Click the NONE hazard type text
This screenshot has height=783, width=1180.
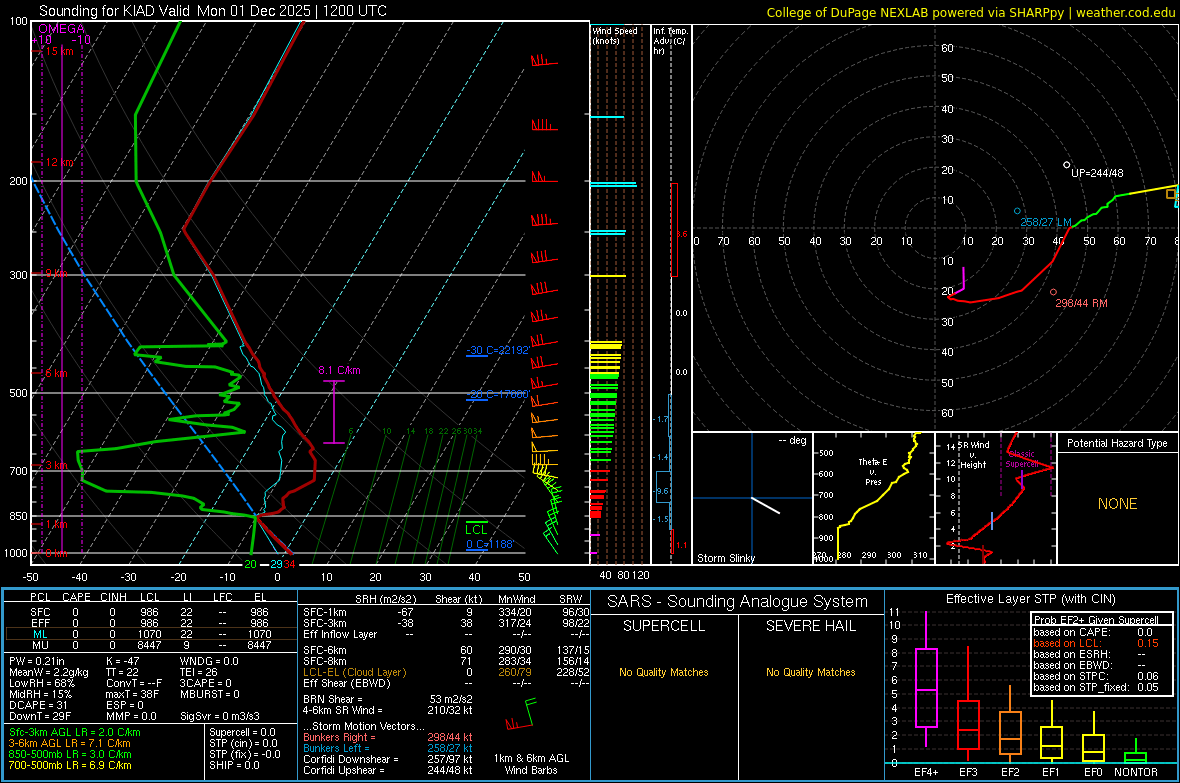pos(1117,504)
